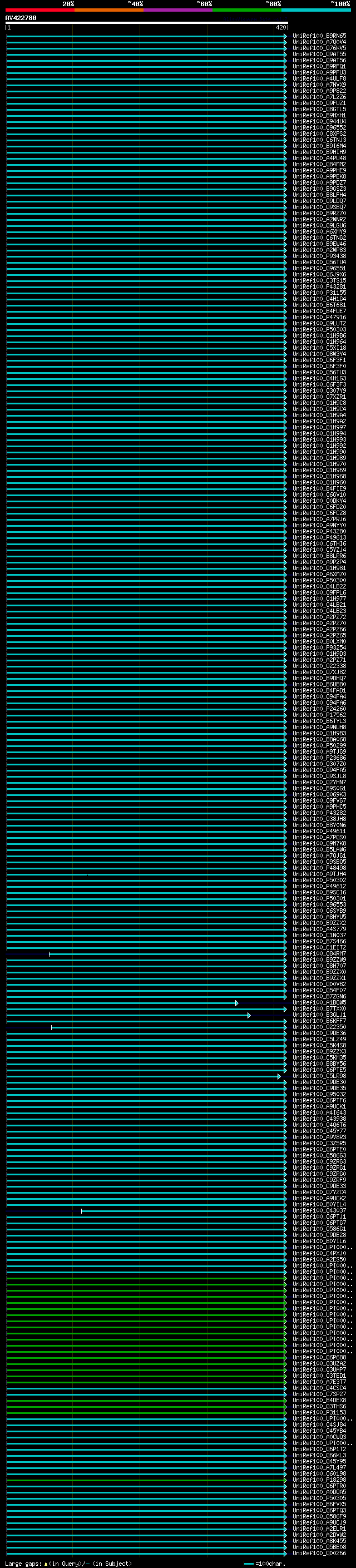356x1568 pixels.
Task: Click the Large gaps legend text
Action: pyautogui.click(x=68, y=1564)
